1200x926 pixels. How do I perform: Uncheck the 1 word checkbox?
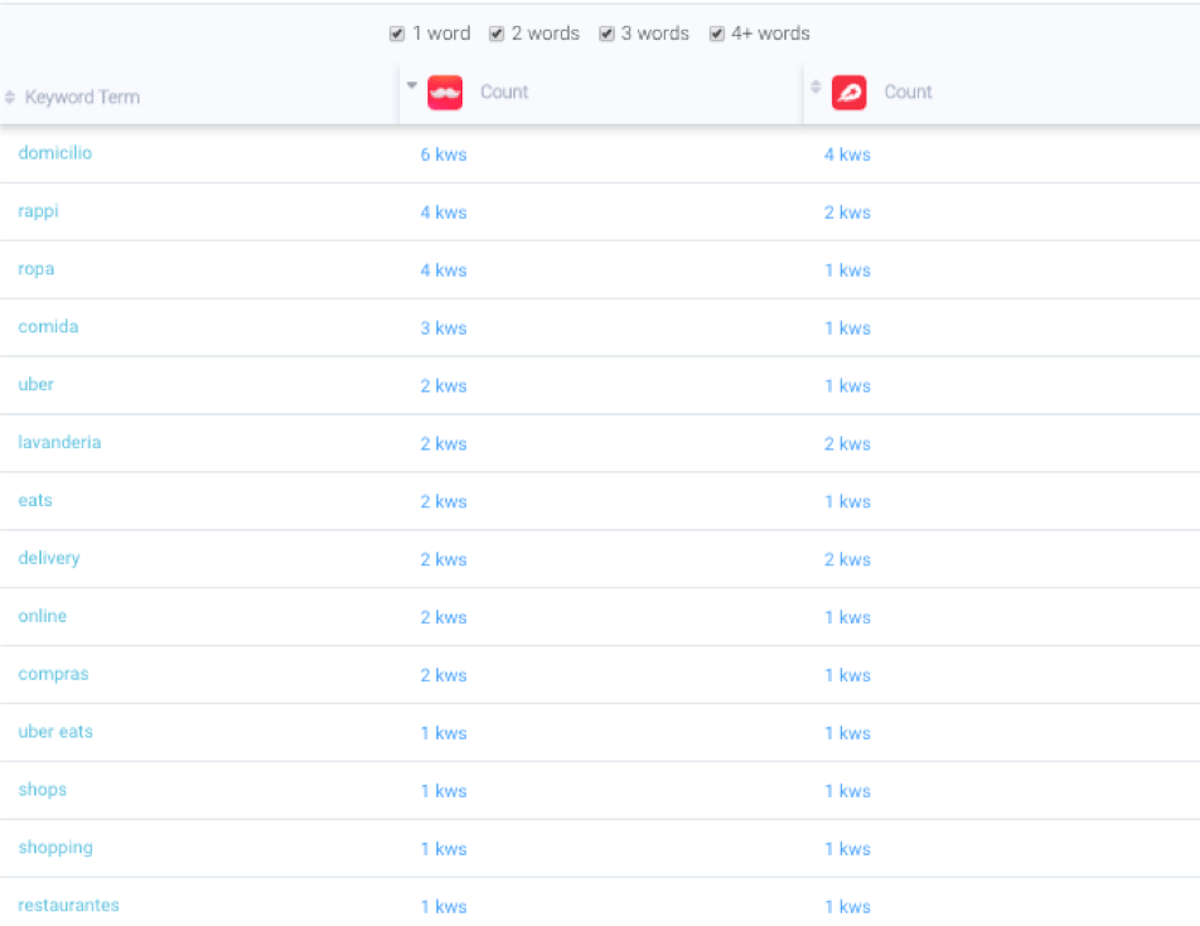(x=397, y=34)
